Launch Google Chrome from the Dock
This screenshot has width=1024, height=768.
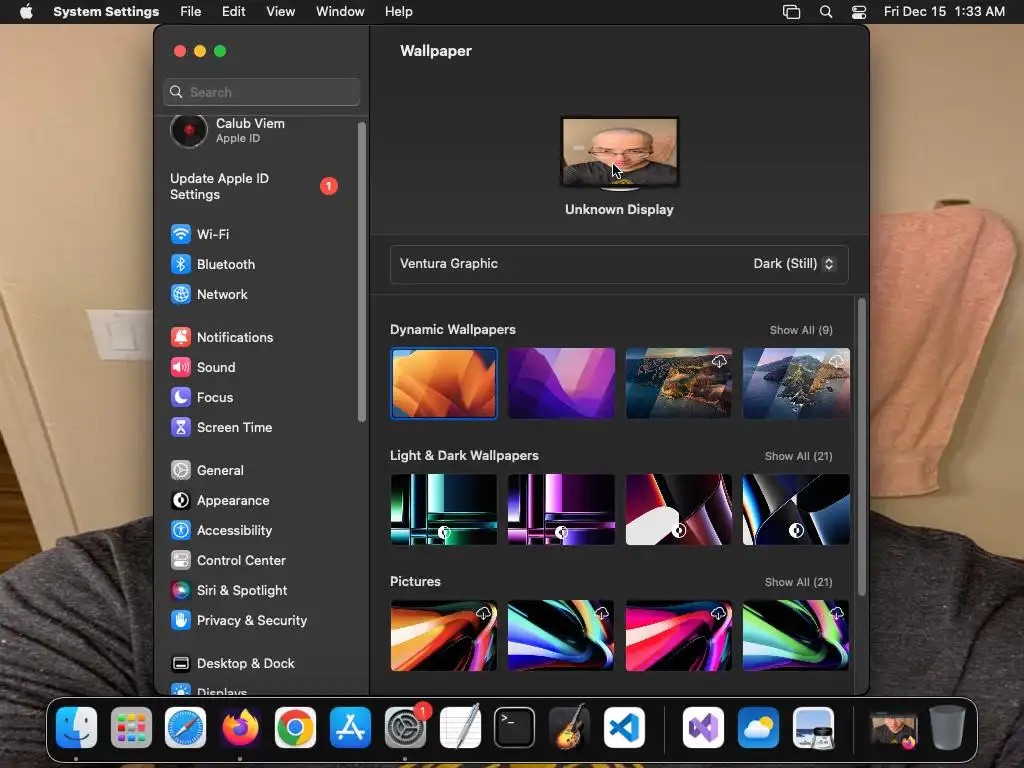pyautogui.click(x=295, y=728)
